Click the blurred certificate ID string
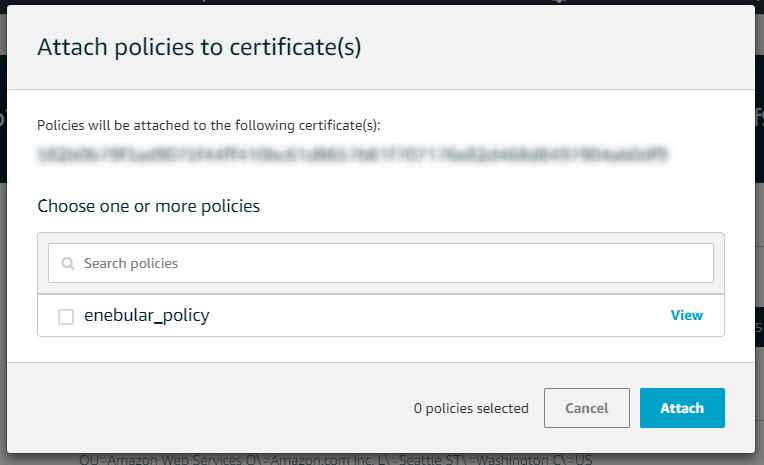The width and height of the screenshot is (764, 465). pos(352,154)
